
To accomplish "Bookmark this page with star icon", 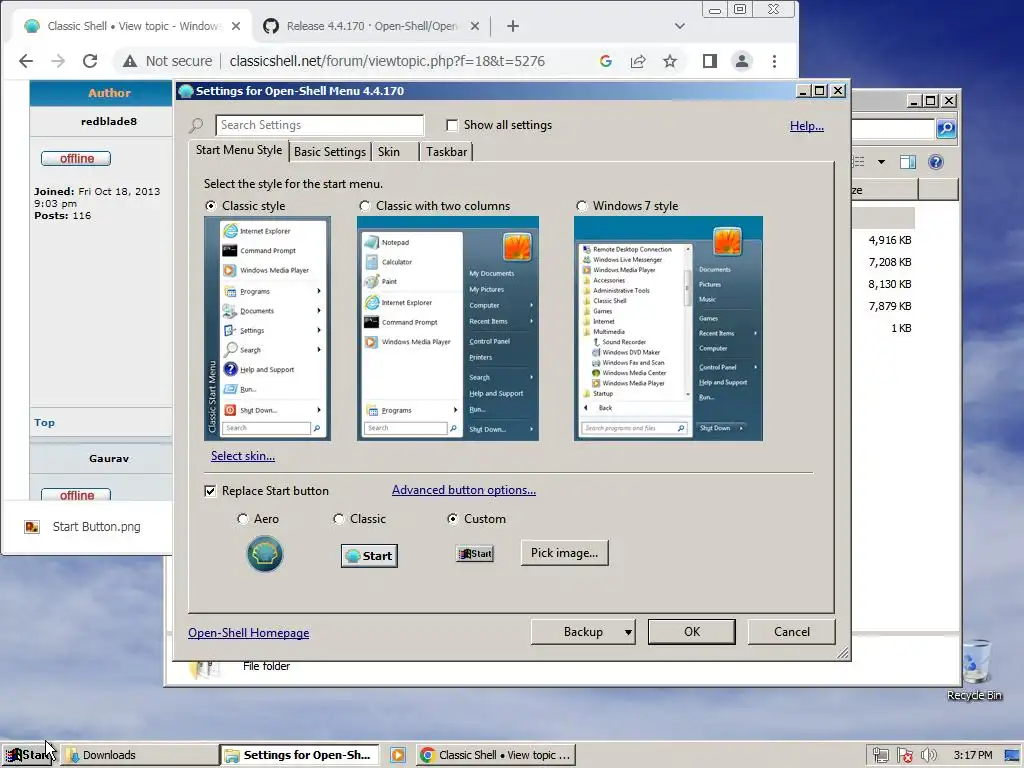I will pos(669,61).
